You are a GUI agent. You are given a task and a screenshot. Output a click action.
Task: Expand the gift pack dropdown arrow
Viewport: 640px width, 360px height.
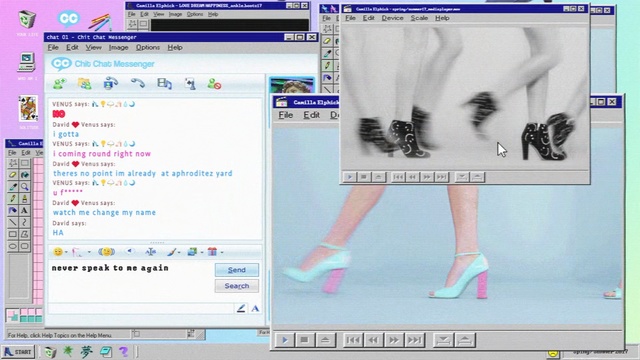pos(222,252)
